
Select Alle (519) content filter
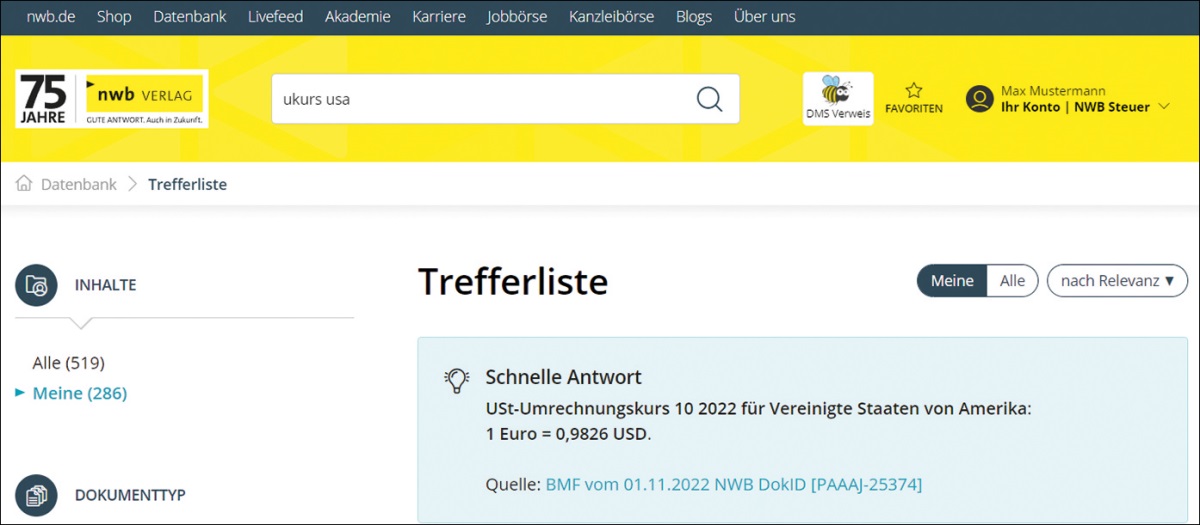tap(69, 362)
